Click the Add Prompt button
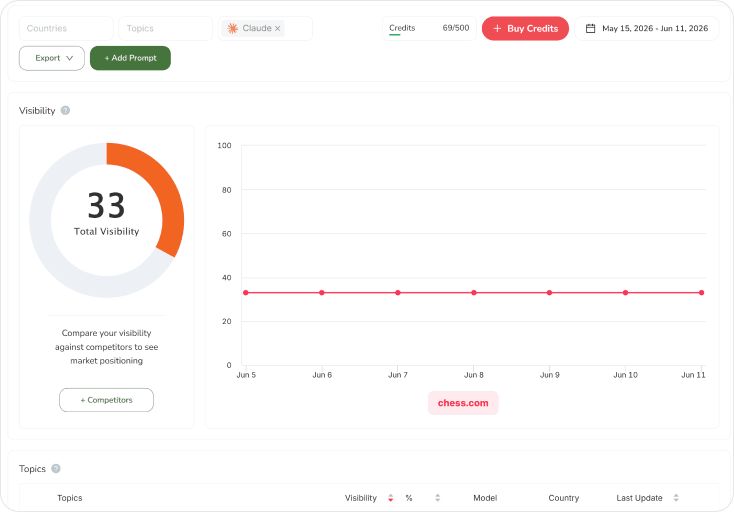This screenshot has width=734, height=512. tap(130, 58)
